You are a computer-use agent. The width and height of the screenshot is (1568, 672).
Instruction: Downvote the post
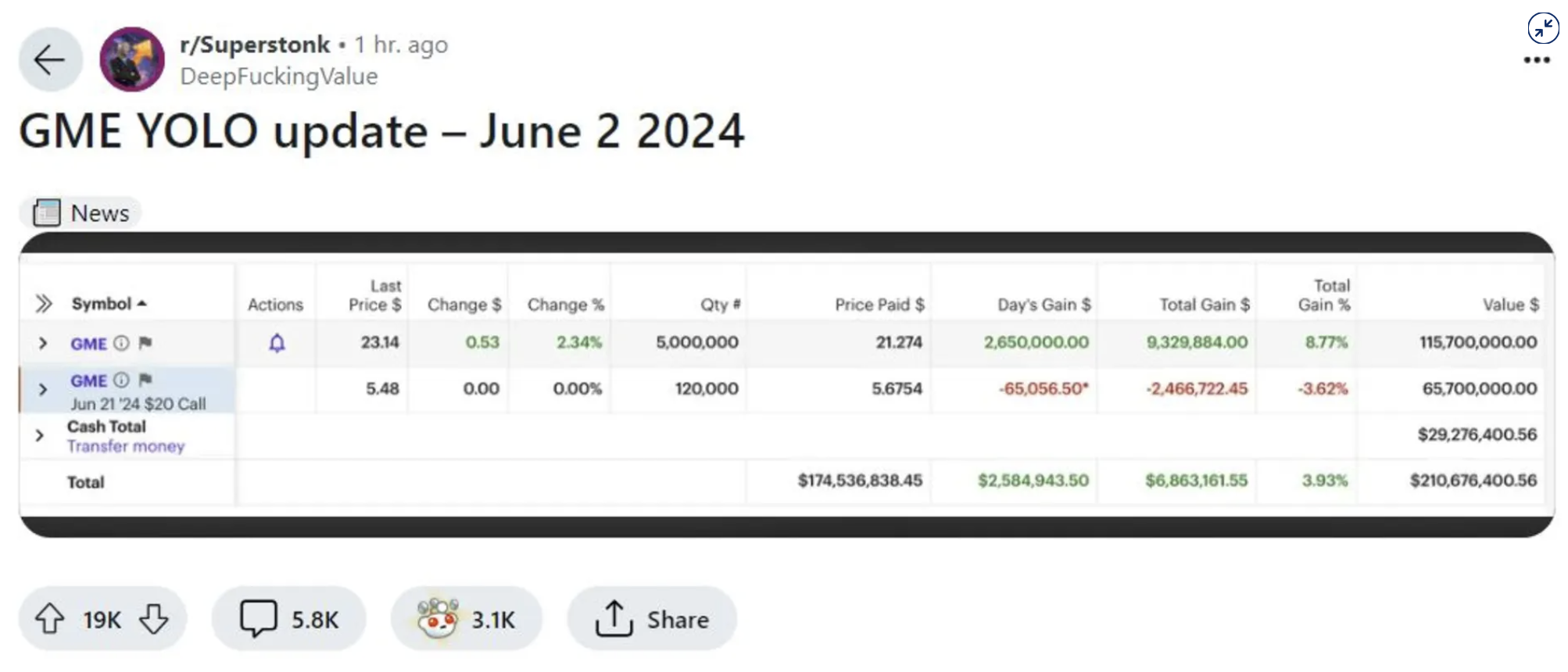pyautogui.click(x=154, y=619)
